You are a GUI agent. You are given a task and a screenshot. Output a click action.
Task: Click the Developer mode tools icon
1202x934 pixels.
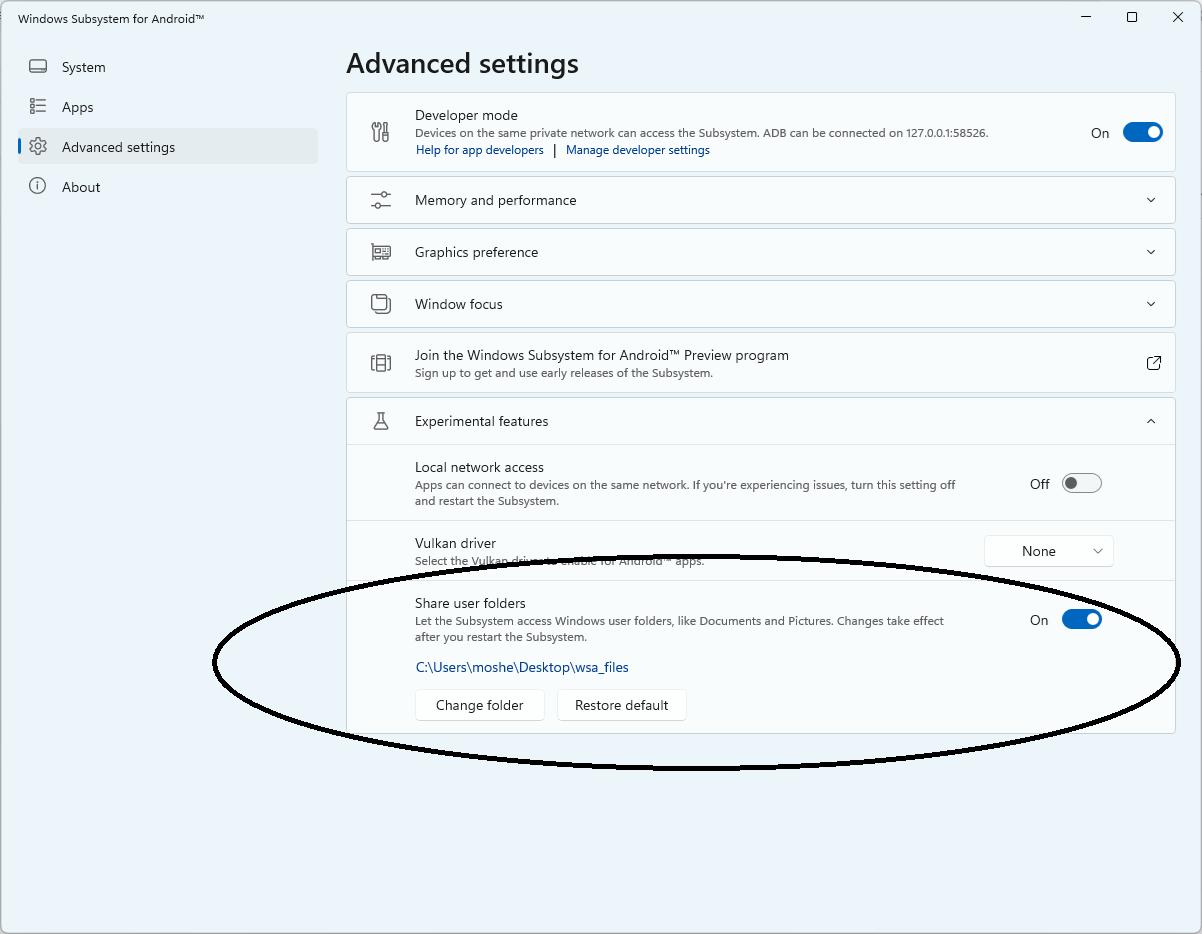pyautogui.click(x=380, y=132)
